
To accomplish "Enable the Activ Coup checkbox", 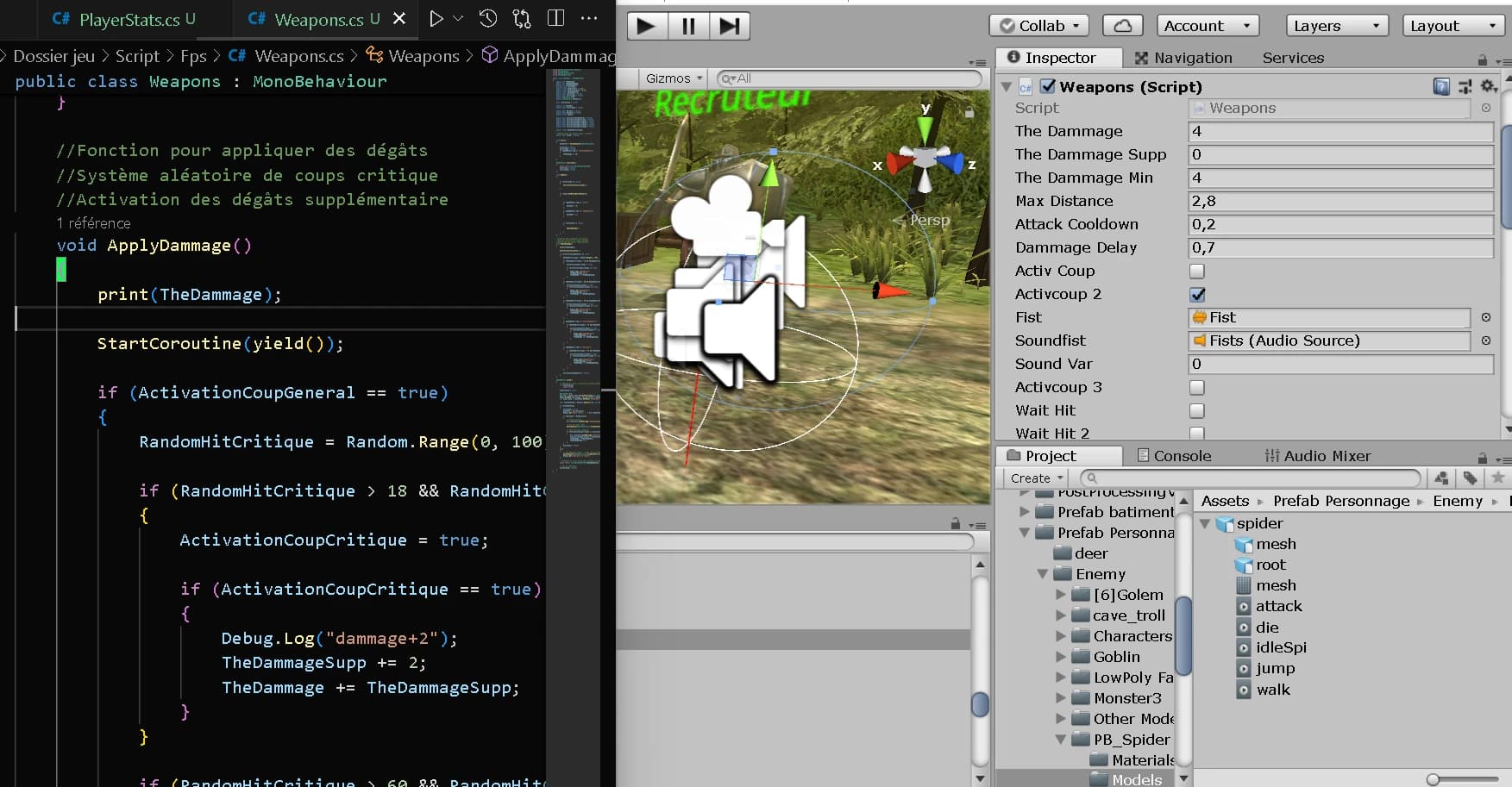I will [1197, 272].
